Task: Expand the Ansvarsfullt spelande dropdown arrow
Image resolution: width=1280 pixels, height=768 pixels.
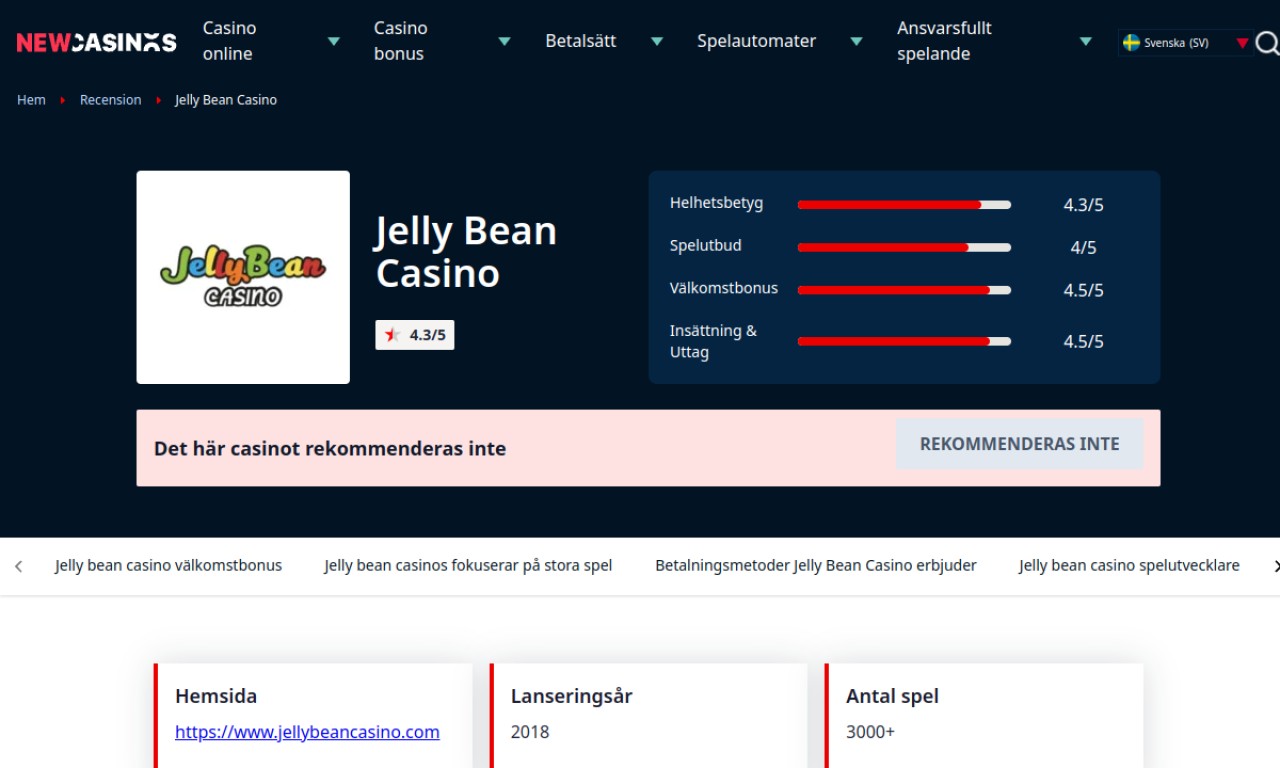Action: coord(1086,42)
